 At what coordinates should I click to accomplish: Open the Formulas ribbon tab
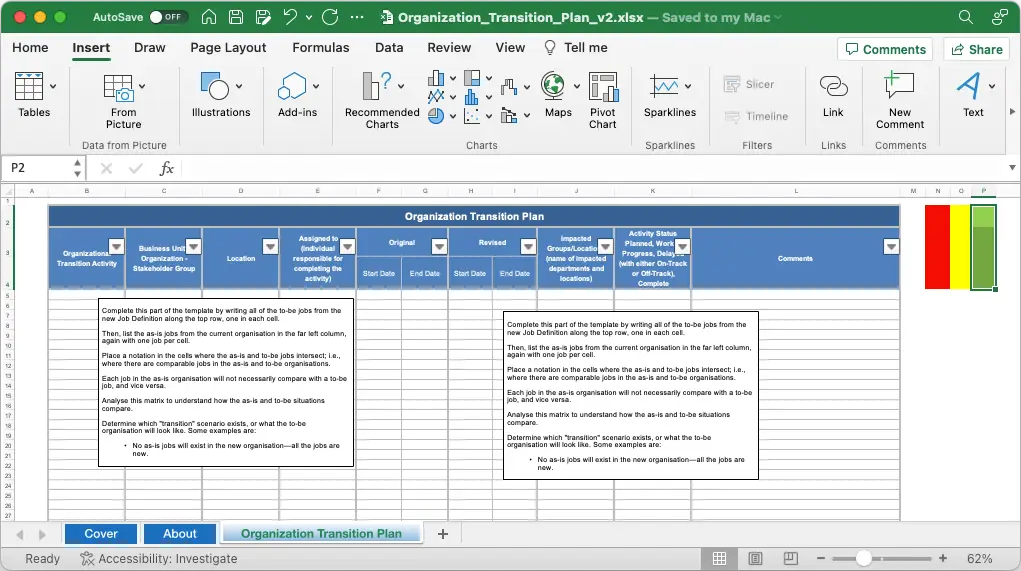[x=320, y=48]
